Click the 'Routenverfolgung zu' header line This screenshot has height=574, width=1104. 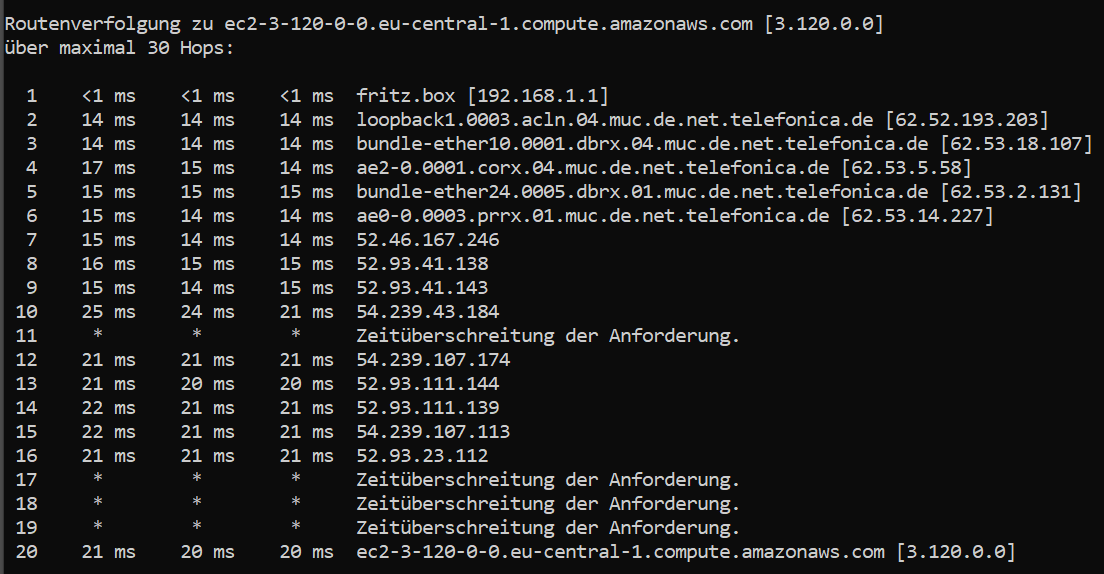tap(444, 24)
